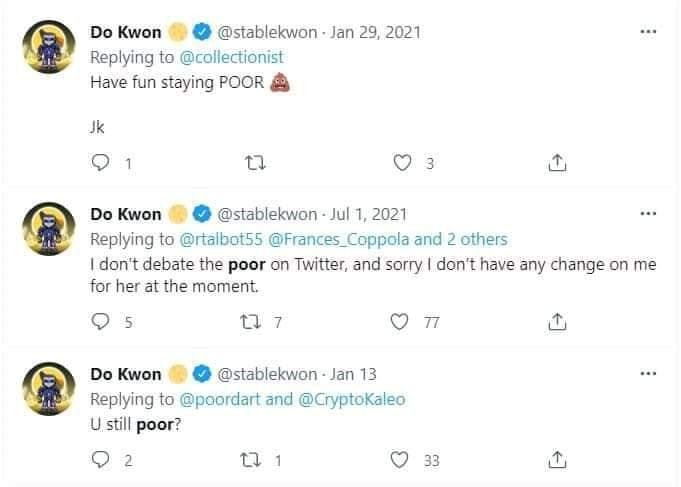Open the @CryptoKaleo mention link
Image resolution: width=681 pixels, height=487 pixels.
pyautogui.click(x=352, y=399)
